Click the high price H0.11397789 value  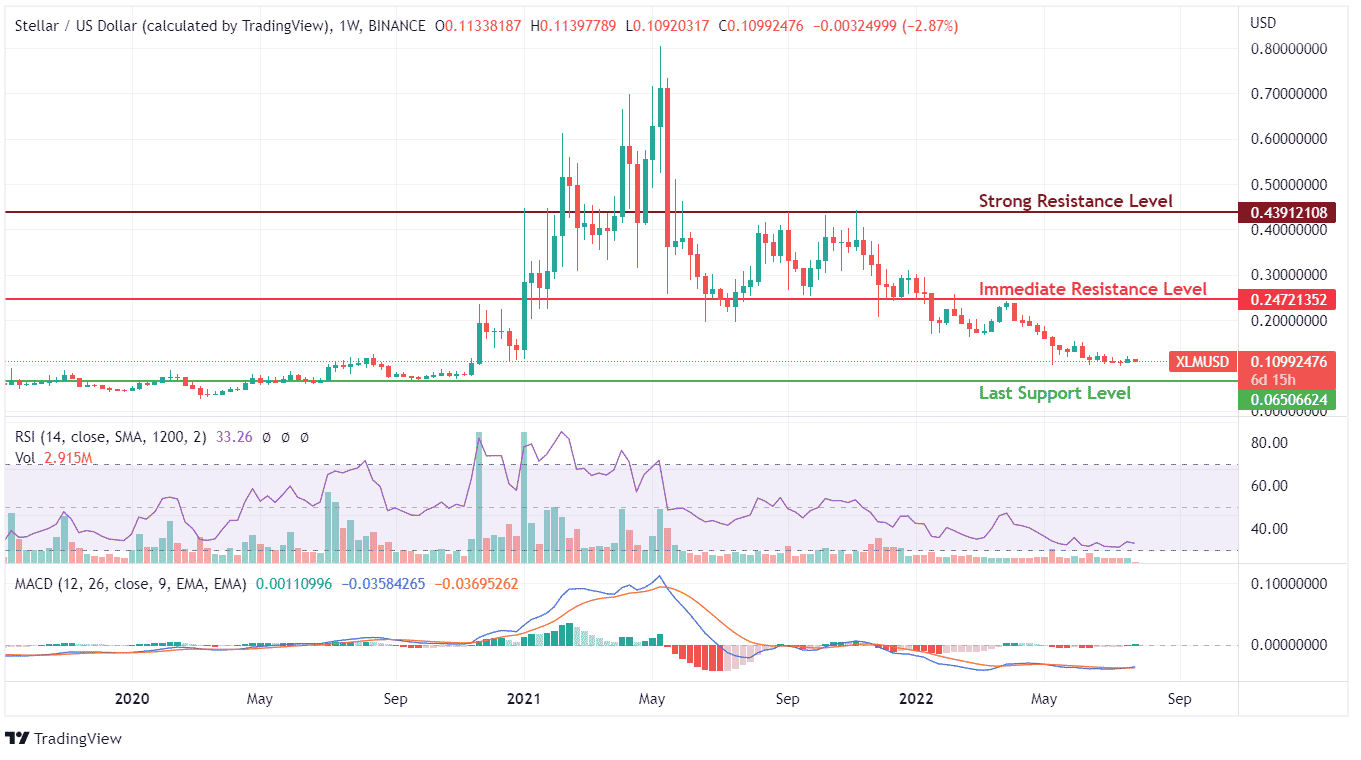[573, 26]
